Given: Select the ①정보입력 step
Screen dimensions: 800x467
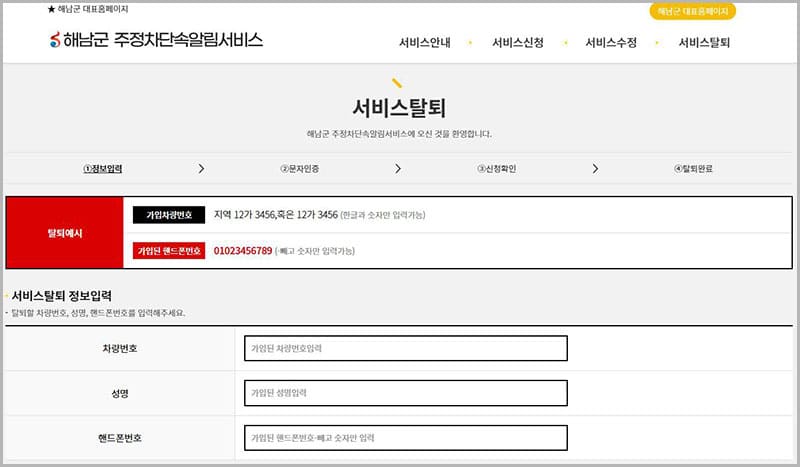Looking at the screenshot, I should click(109, 169).
